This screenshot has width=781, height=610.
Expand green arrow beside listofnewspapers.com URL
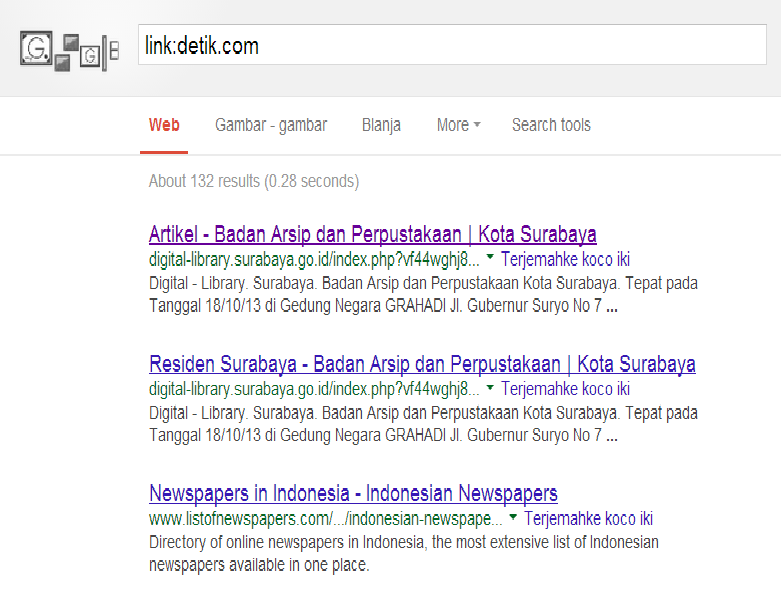click(x=513, y=516)
